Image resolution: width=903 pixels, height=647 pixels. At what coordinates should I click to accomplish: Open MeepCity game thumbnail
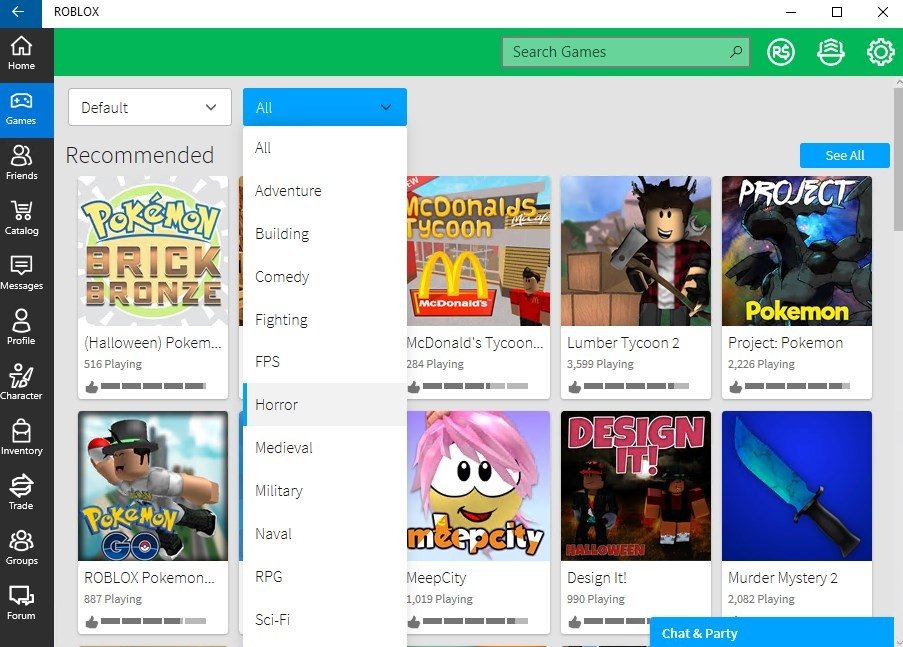(478, 486)
